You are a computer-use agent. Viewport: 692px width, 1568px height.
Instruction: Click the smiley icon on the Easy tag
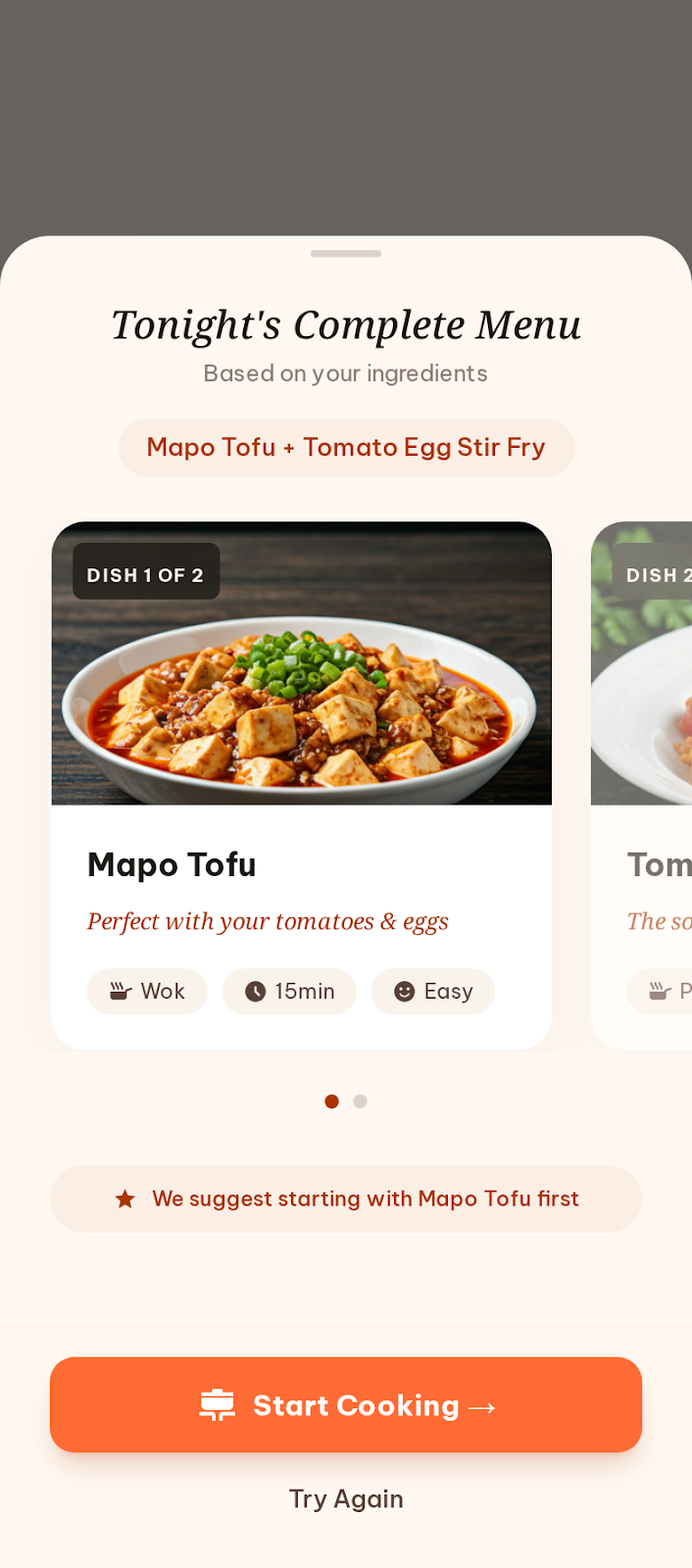tap(403, 991)
